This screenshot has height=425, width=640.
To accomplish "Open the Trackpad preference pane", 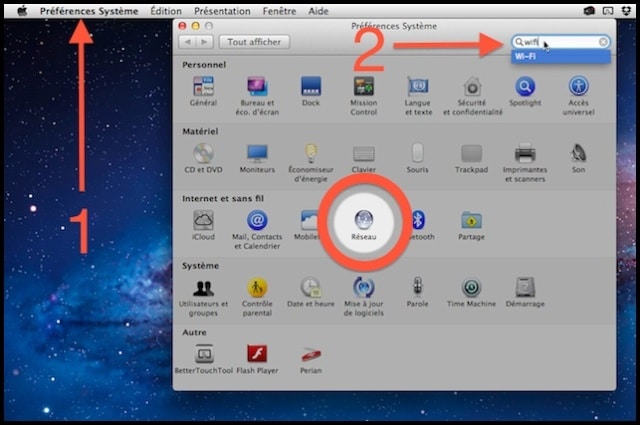I will 471,158.
